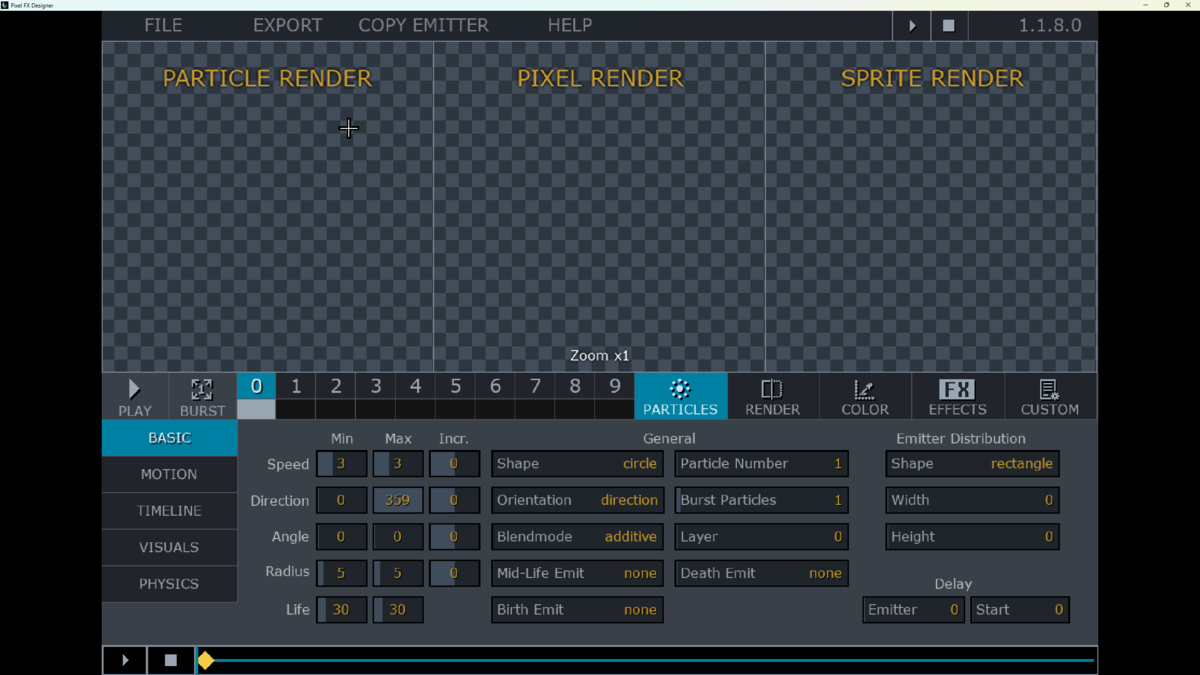The image size is (1200, 675).
Task: Open the FILE menu
Action: click(x=163, y=25)
